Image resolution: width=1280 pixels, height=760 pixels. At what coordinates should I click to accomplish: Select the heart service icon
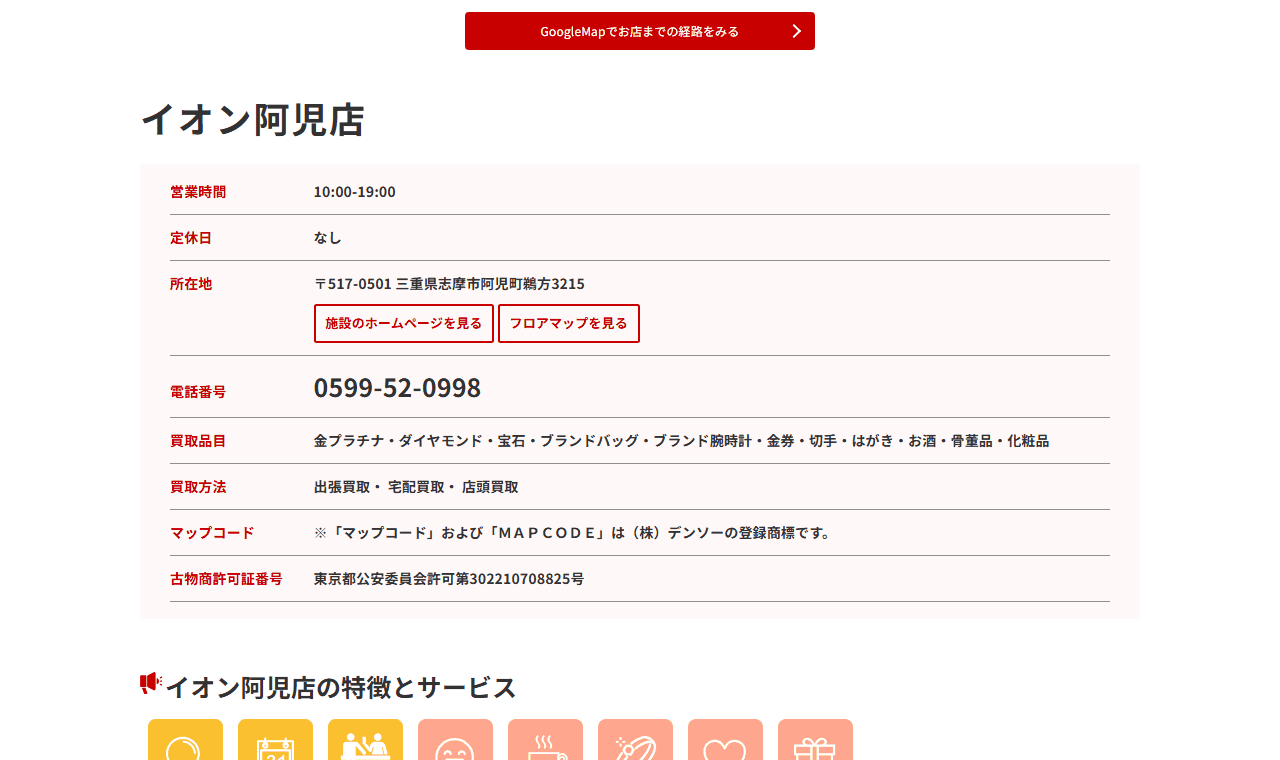725,740
